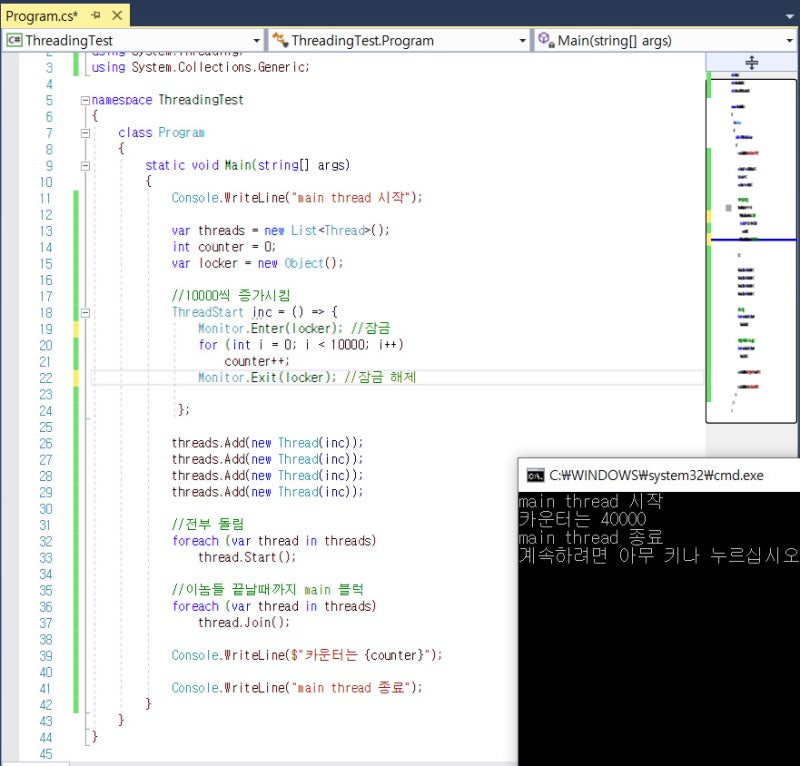
Task: Open the Main(string[] args) member dropdown
Action: pos(790,41)
